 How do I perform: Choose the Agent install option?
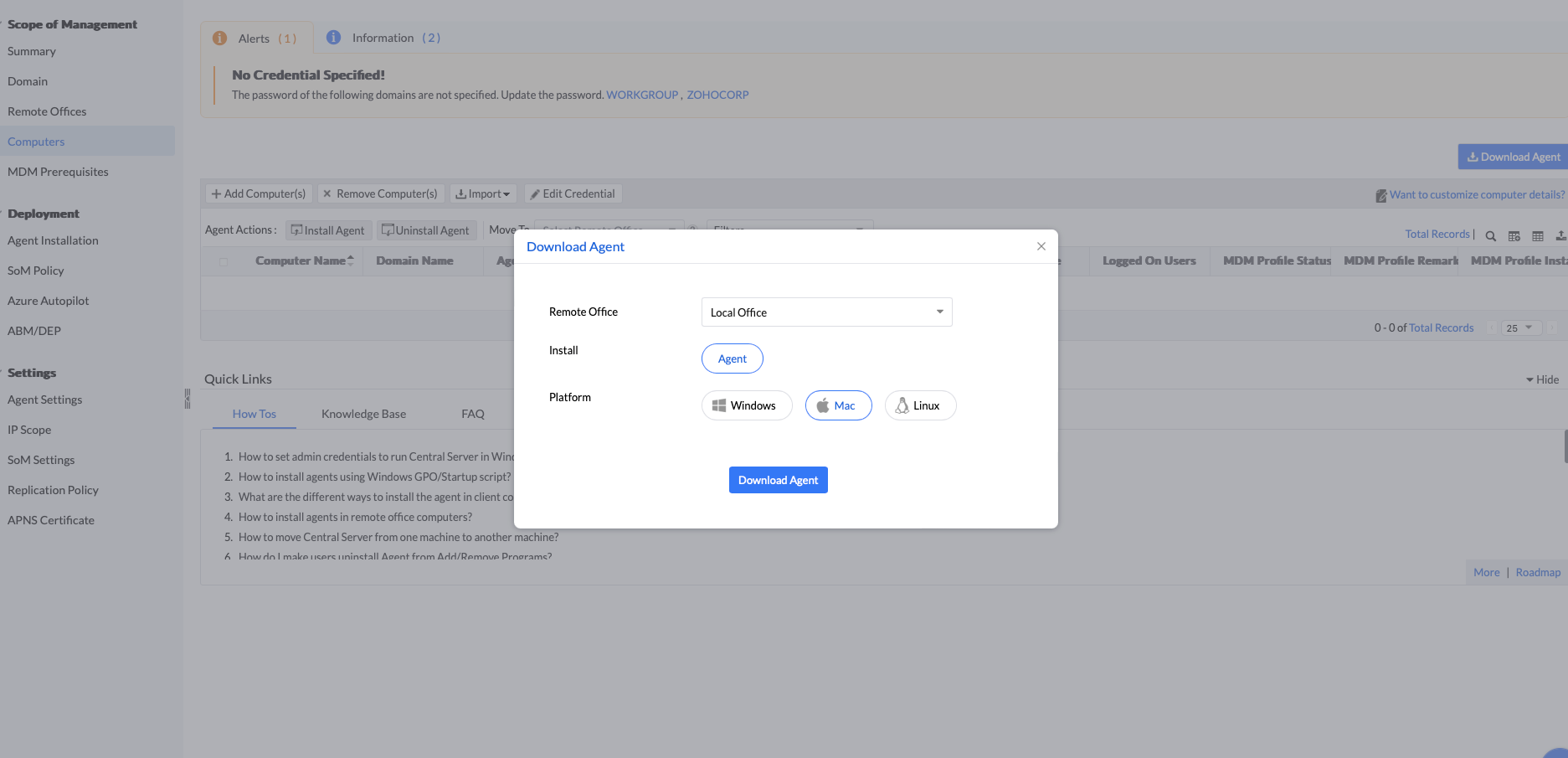point(732,358)
